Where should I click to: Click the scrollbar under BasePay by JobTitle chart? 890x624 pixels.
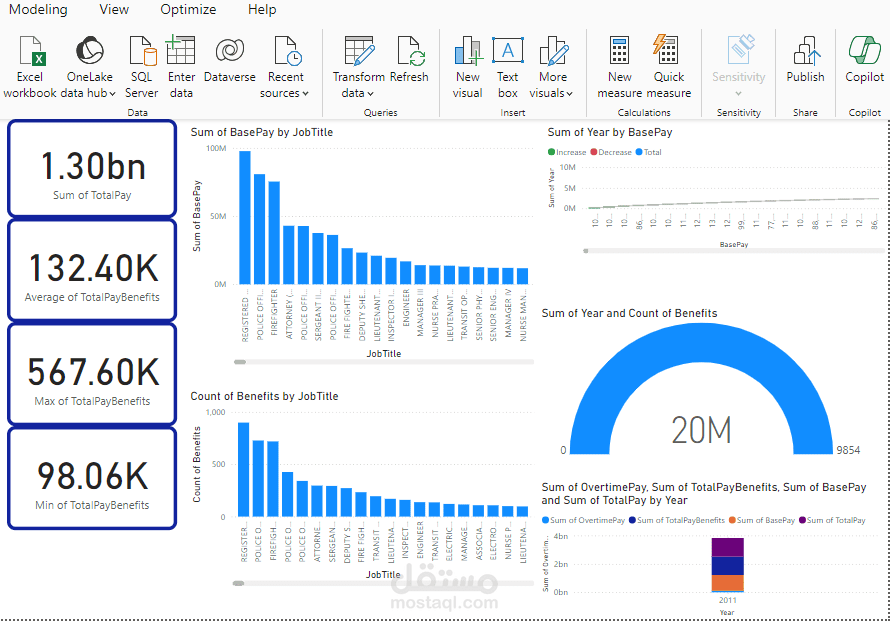tap(240, 358)
